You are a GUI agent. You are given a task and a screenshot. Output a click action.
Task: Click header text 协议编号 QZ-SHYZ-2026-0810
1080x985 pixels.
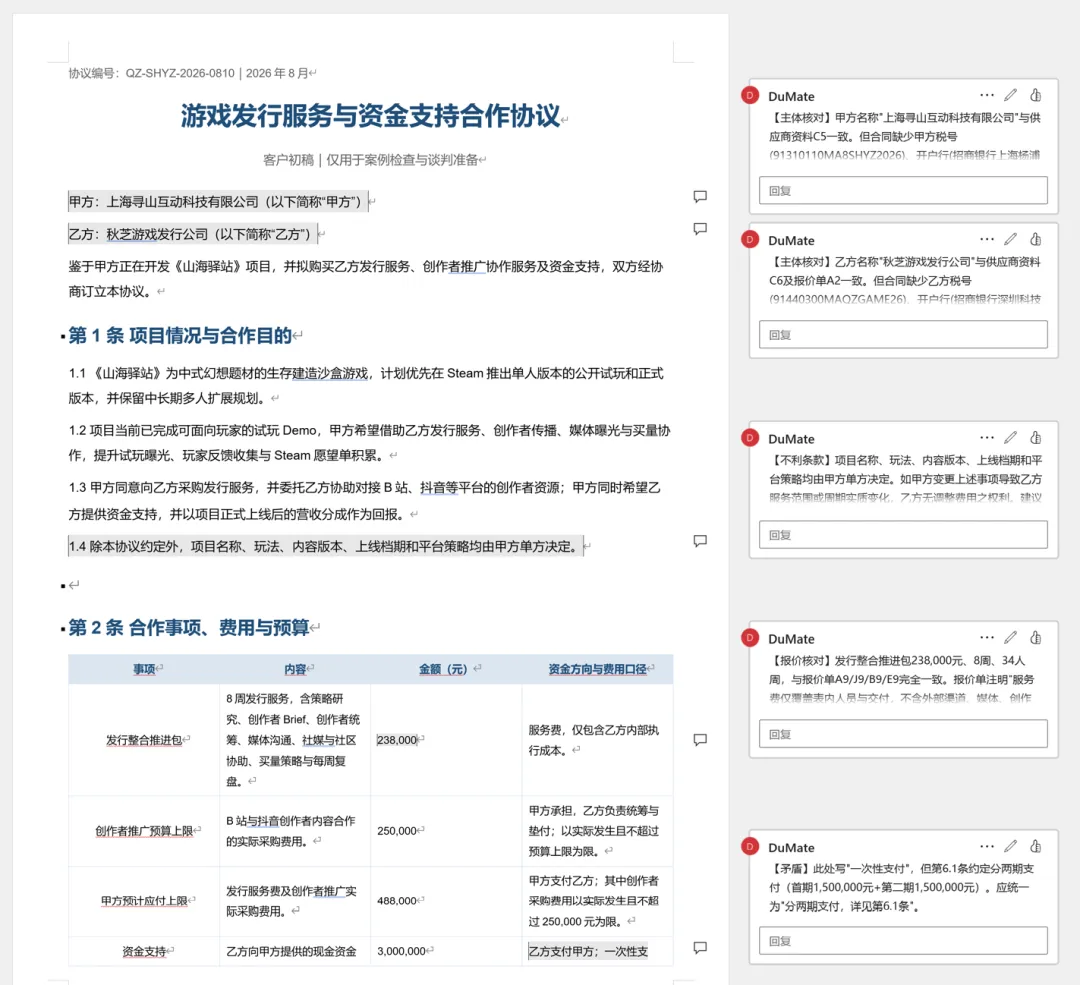click(152, 73)
